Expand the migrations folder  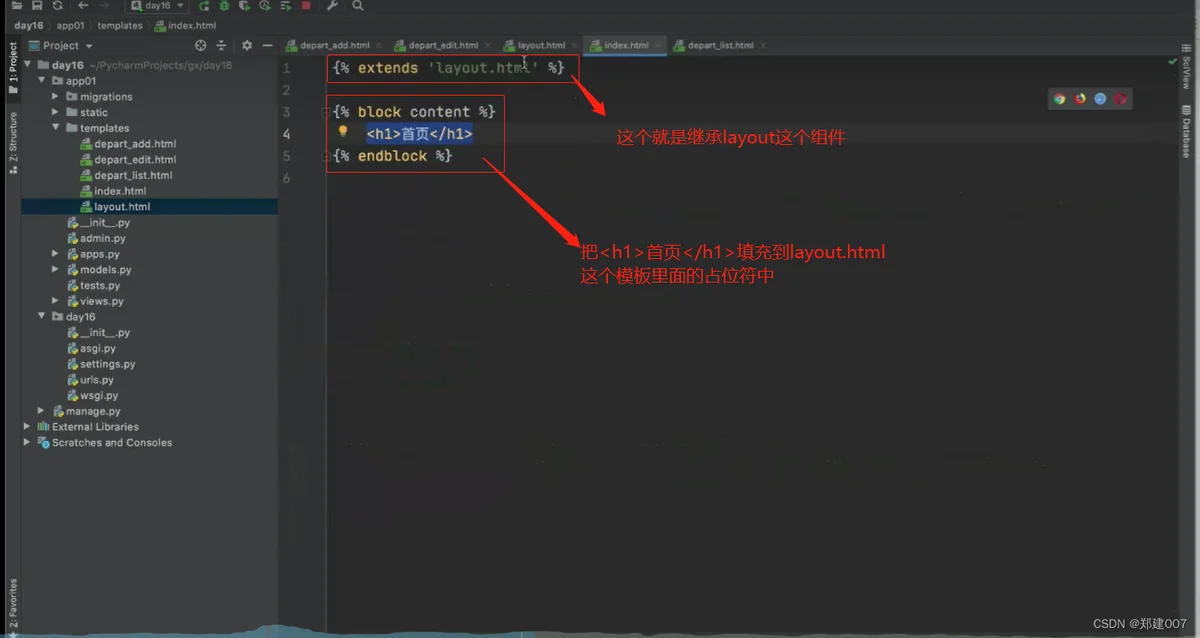tap(56, 97)
